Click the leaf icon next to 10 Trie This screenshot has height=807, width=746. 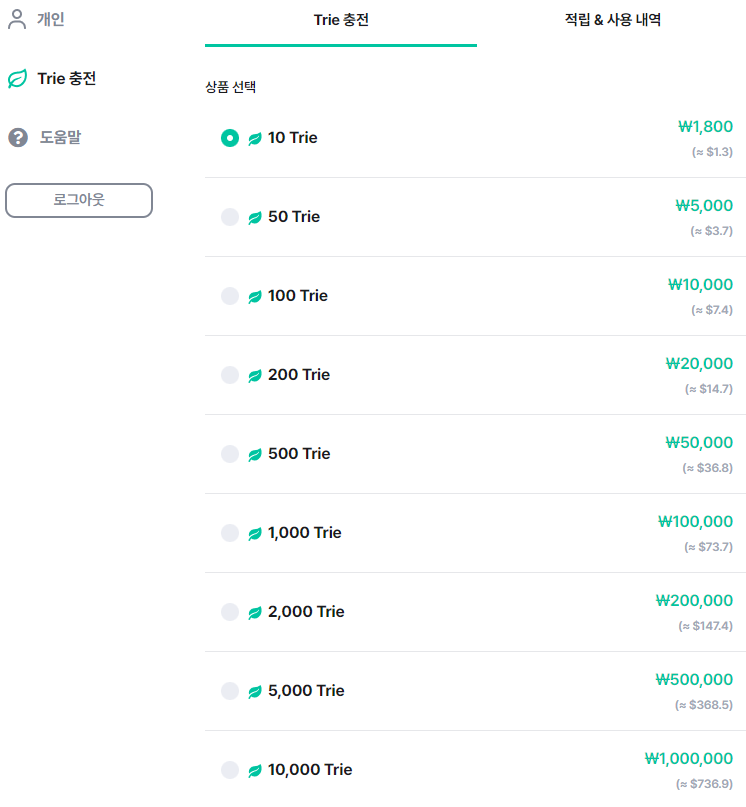255,138
